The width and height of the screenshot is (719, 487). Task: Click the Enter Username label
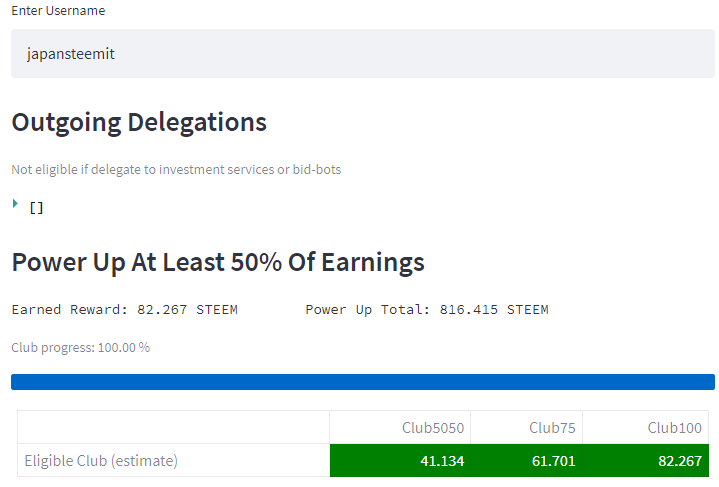(58, 11)
